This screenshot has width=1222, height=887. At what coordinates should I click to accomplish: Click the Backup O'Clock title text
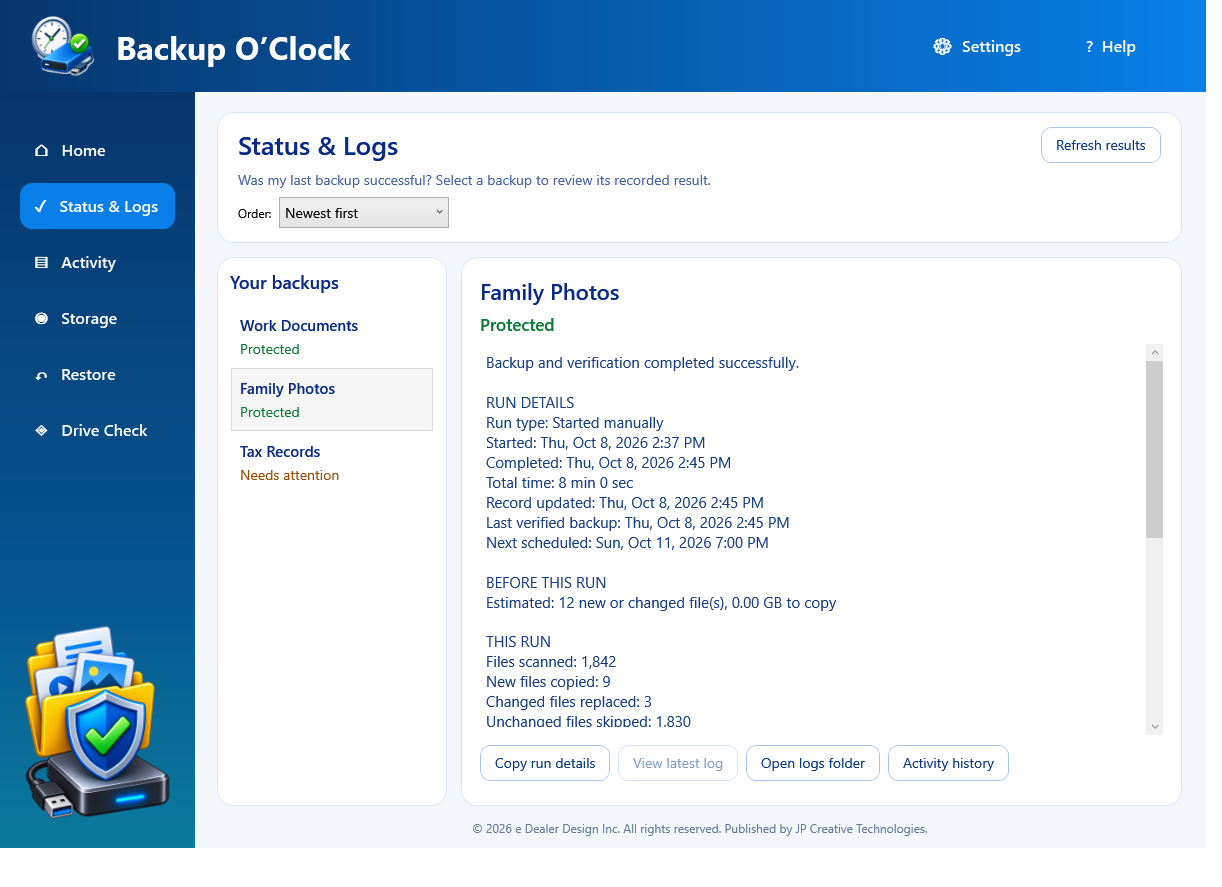(x=233, y=48)
